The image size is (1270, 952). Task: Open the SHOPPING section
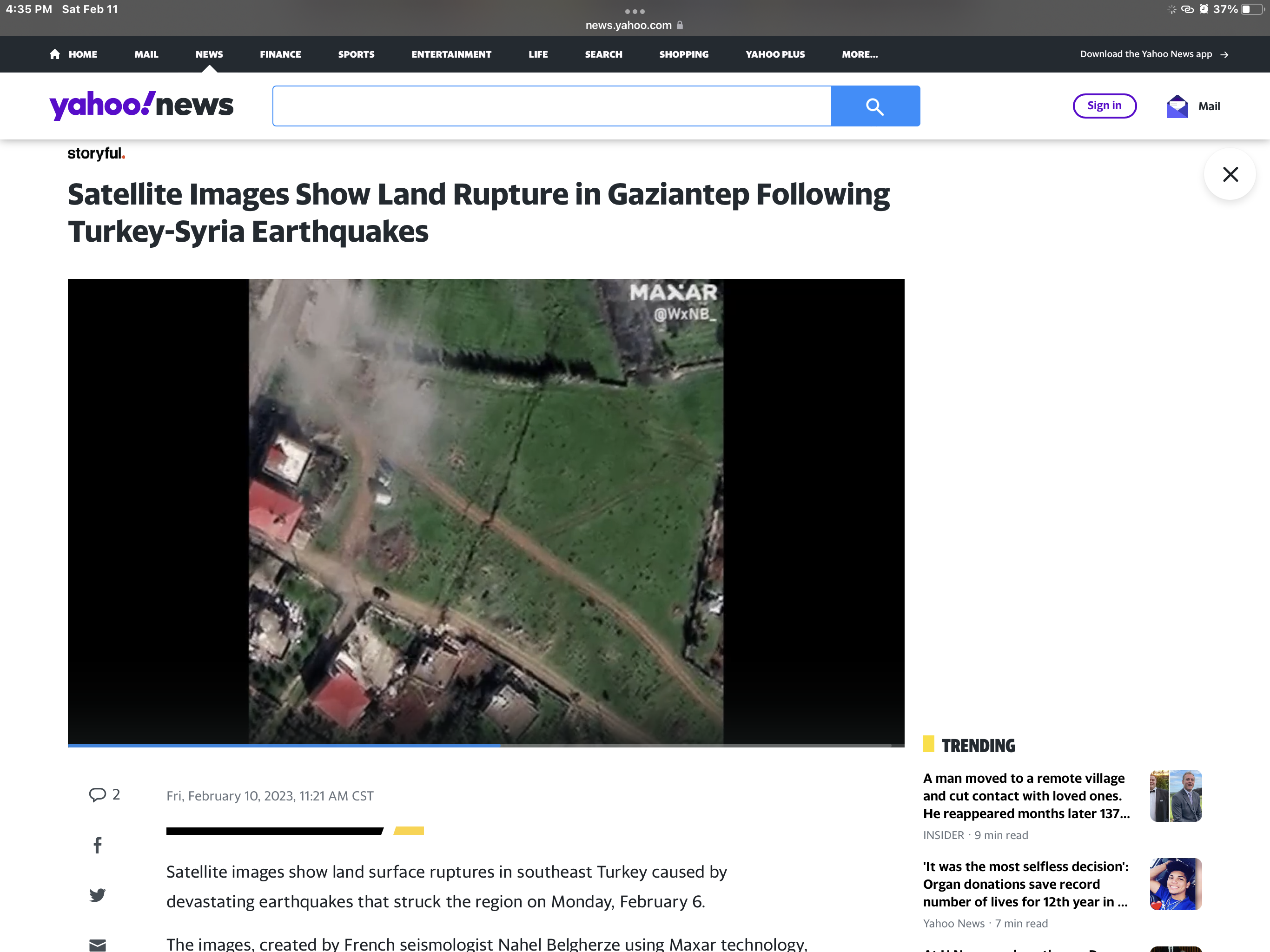(684, 54)
